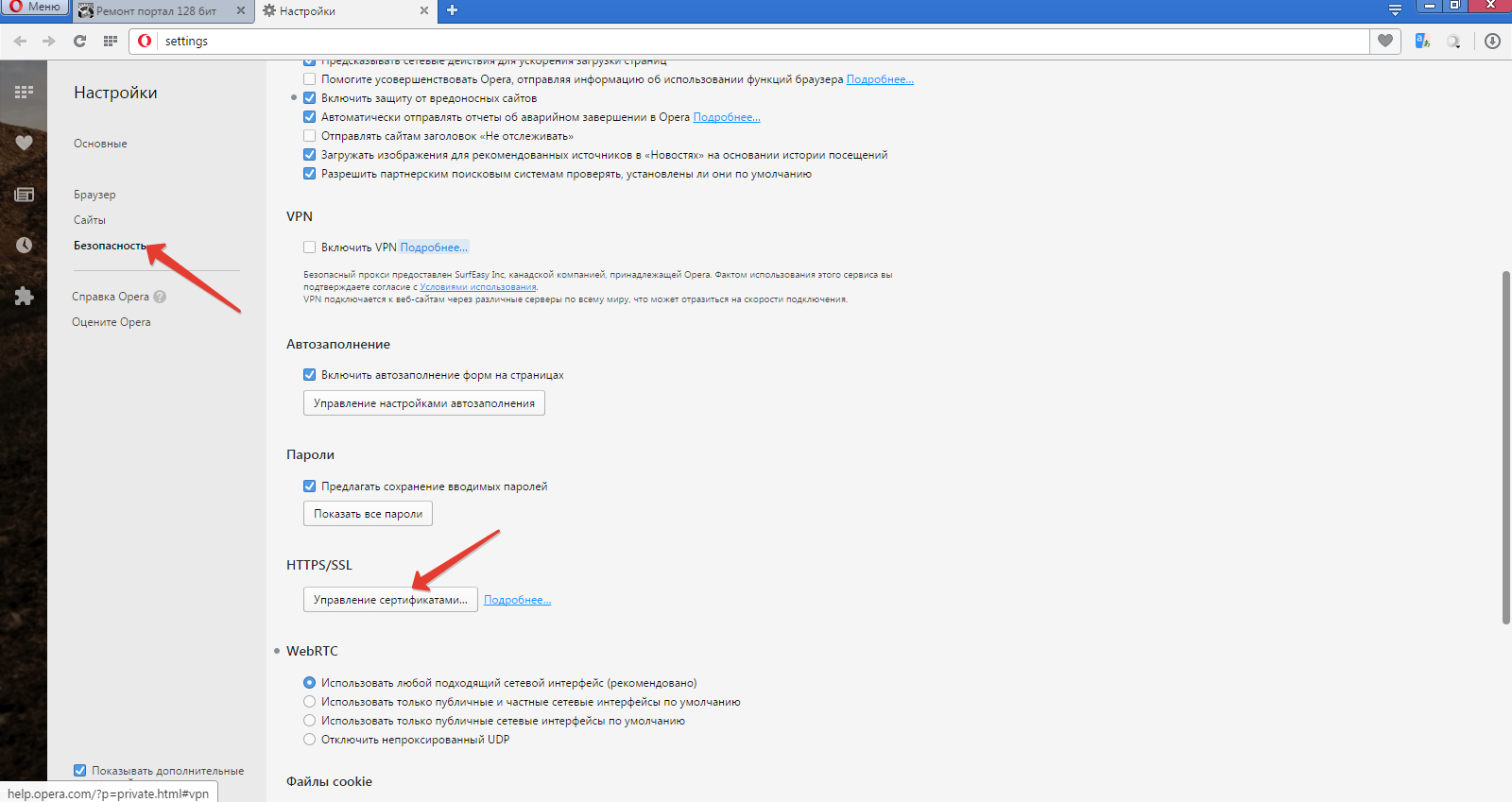Image resolution: width=1512 pixels, height=802 pixels.
Task: Toggle form autofill checkbox
Action: coord(309,375)
